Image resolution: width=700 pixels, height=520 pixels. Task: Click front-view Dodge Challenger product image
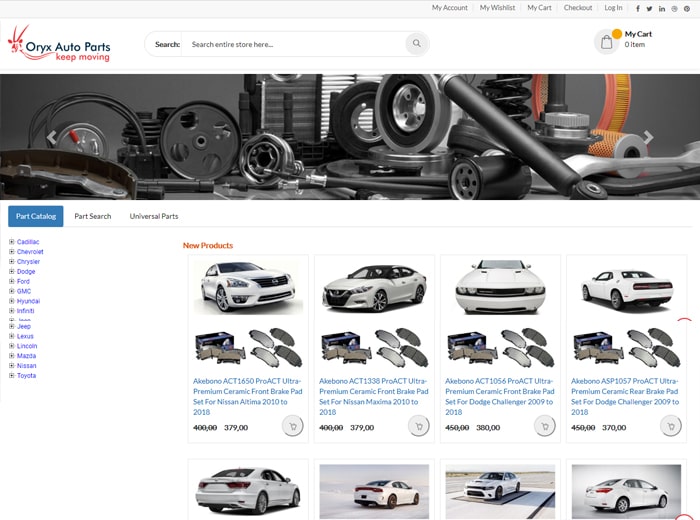tap(500, 287)
